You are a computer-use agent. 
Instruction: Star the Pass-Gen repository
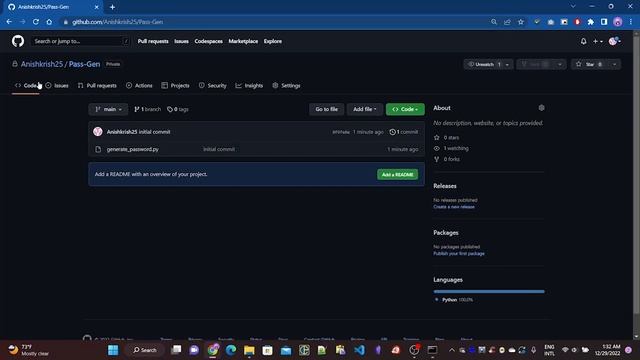point(590,64)
